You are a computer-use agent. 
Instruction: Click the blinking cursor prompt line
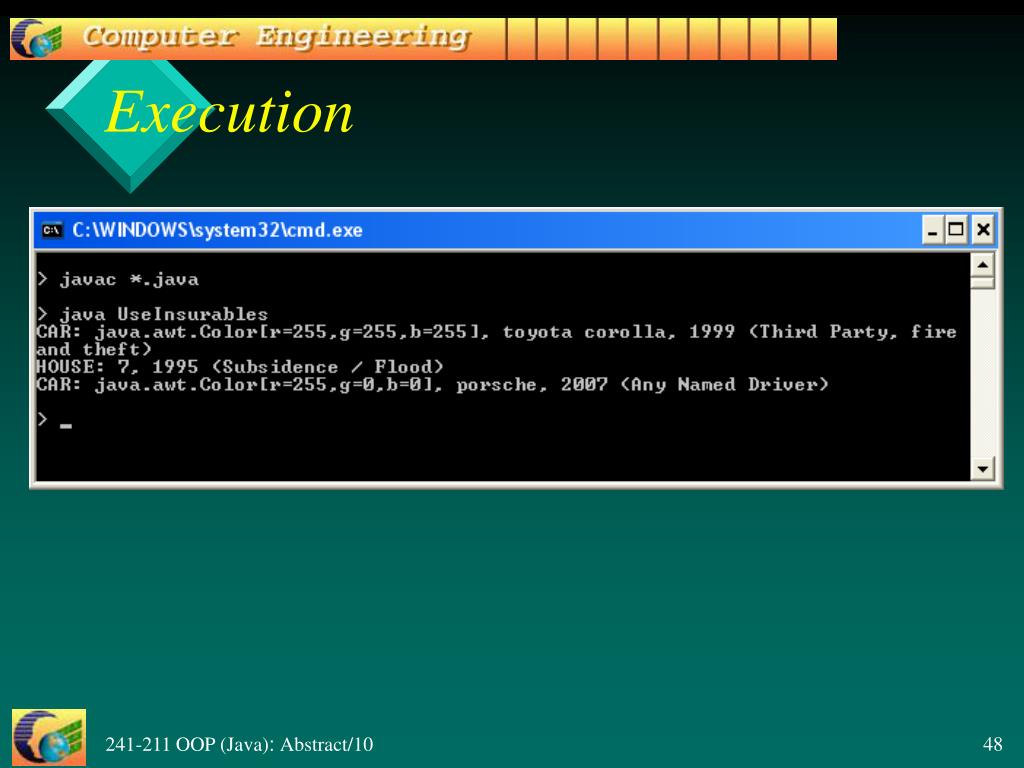55,419
